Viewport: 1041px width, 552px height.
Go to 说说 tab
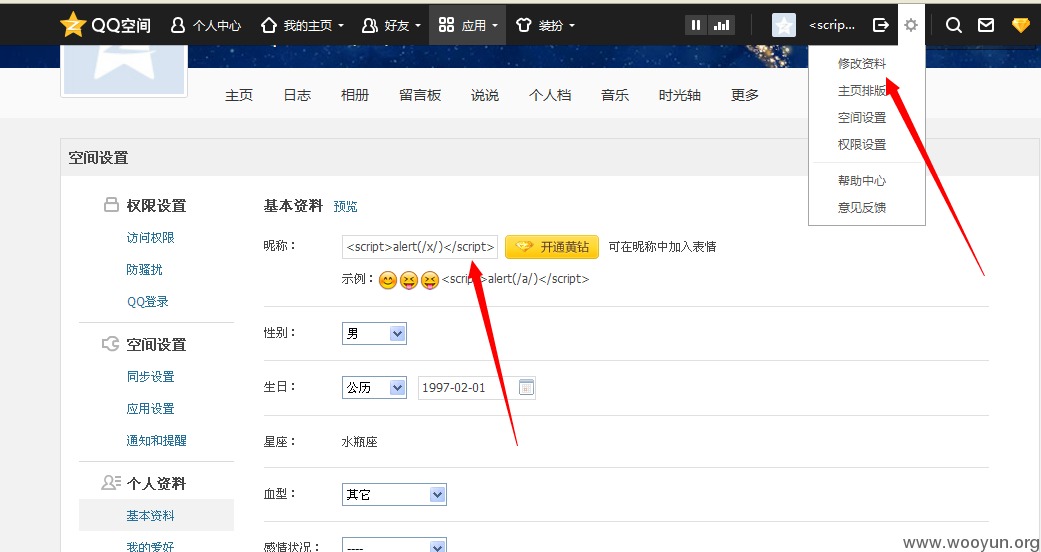(485, 95)
